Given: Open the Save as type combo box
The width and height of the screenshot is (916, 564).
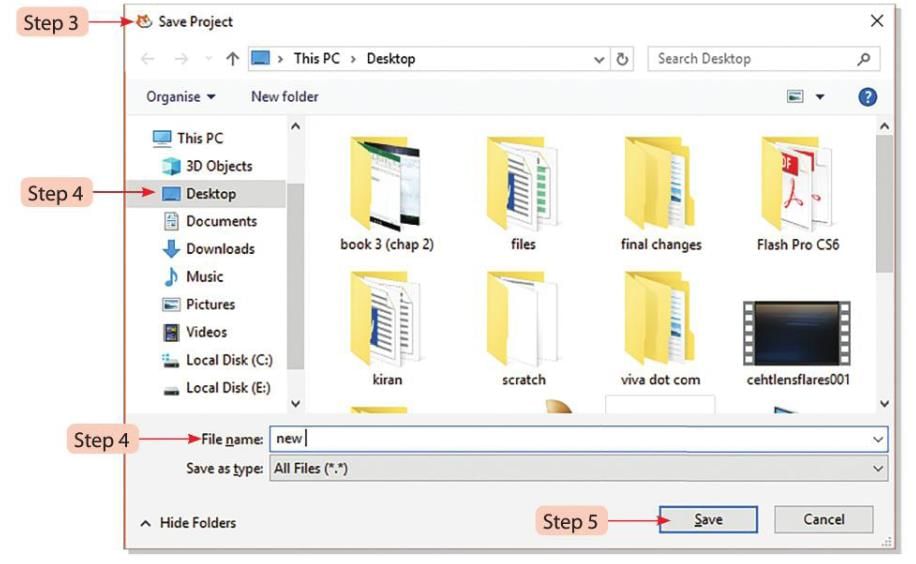Looking at the screenshot, I should [x=578, y=469].
